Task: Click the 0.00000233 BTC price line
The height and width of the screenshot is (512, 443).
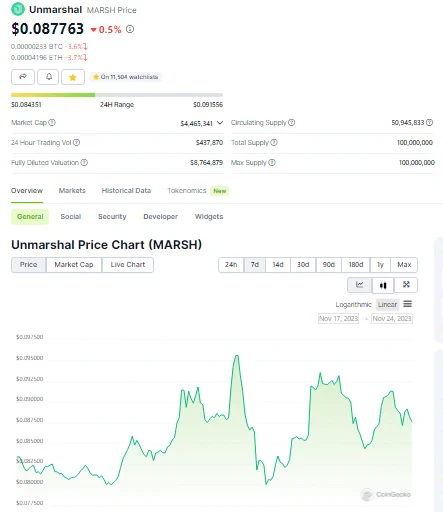Action: 49,46
